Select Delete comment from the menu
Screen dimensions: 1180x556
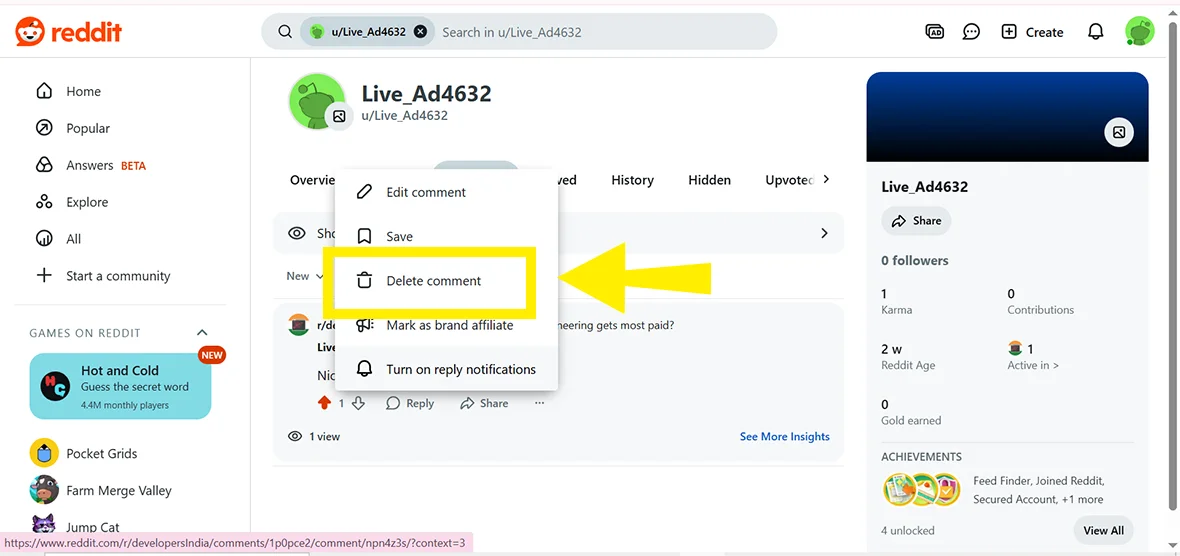[x=433, y=281]
